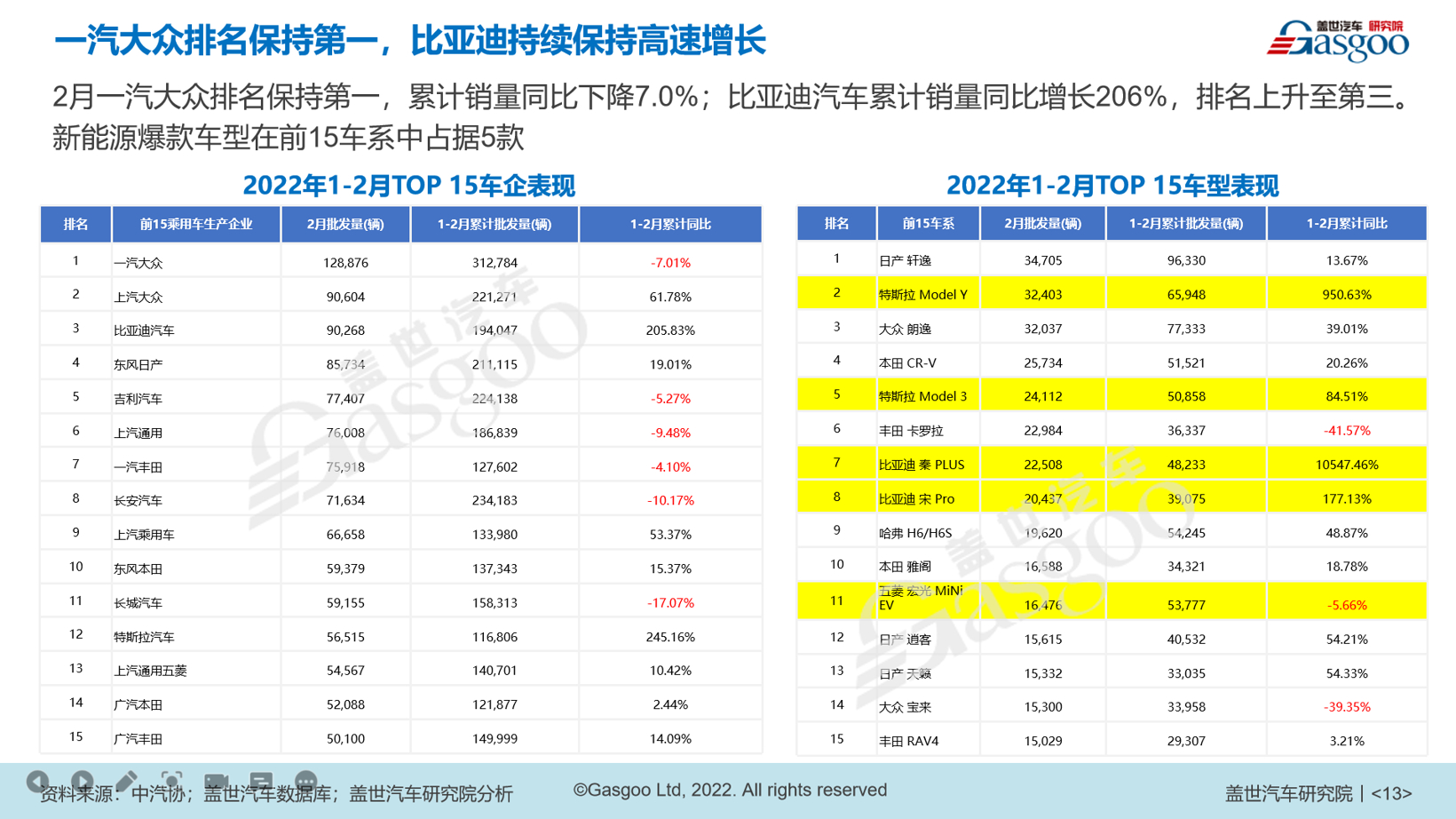The width and height of the screenshot is (1456, 819).
Task: Click the 96,330 cumulative value for 轩逸
Action: click(1186, 260)
